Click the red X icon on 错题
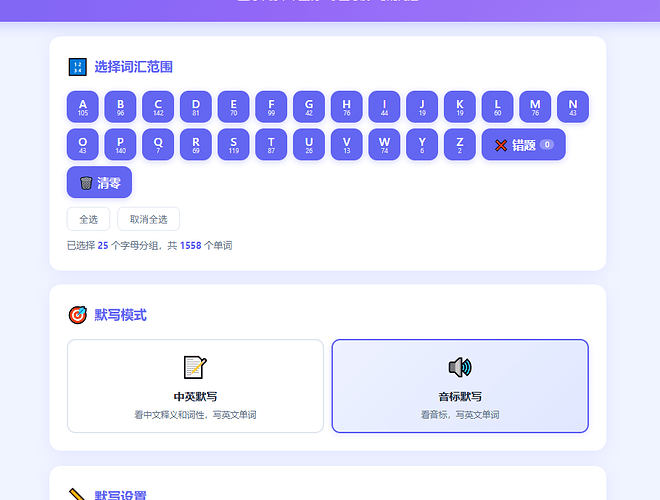 [501, 145]
